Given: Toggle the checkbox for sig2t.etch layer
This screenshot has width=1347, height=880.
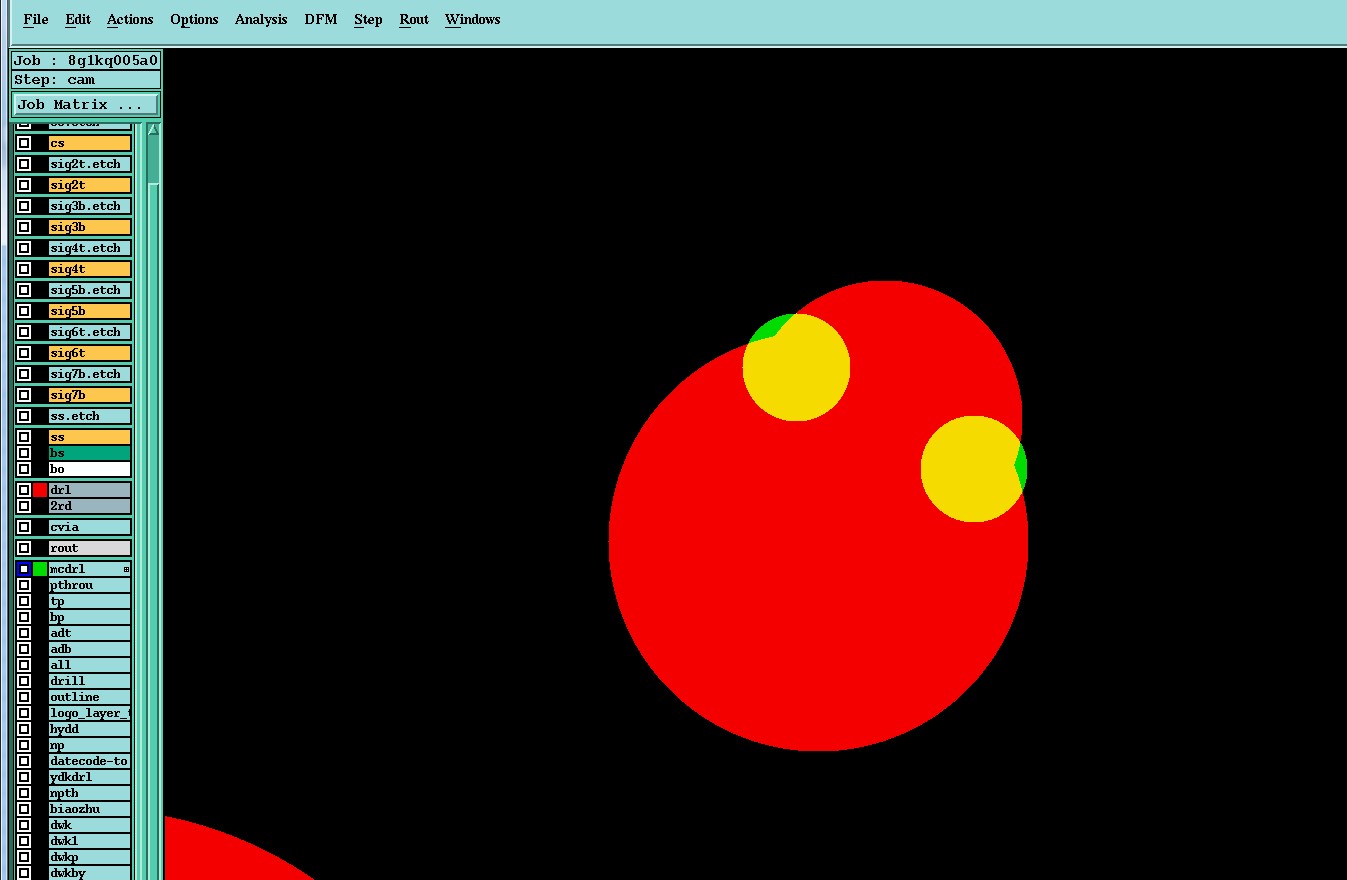Looking at the screenshot, I should 24,164.
